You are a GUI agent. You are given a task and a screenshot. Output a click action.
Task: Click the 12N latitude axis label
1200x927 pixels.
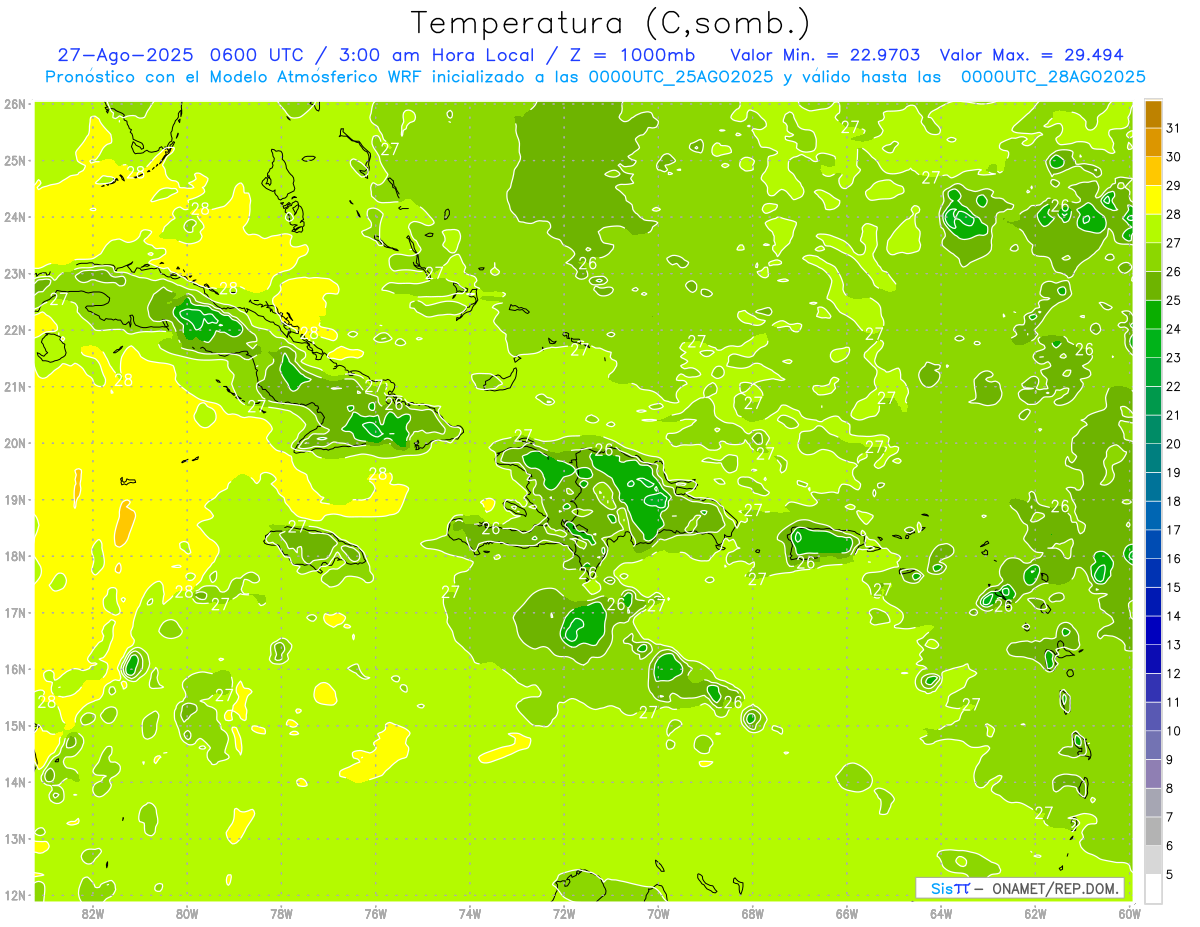15,895
